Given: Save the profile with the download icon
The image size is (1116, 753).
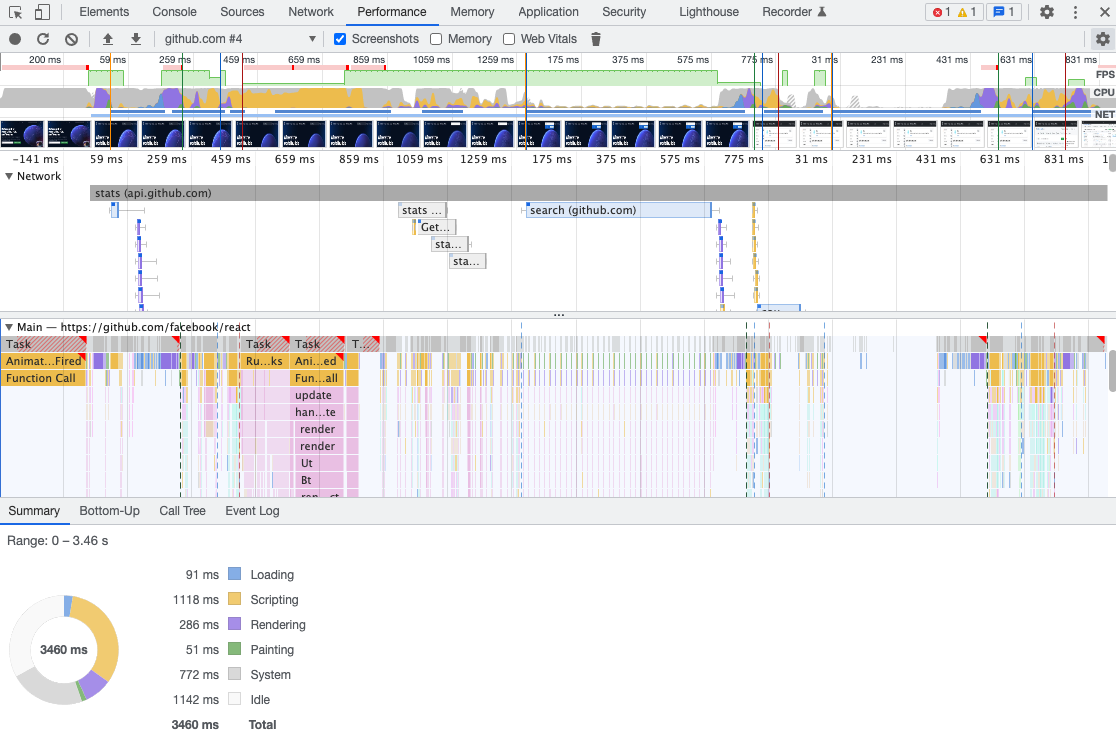Looking at the screenshot, I should click(136, 39).
